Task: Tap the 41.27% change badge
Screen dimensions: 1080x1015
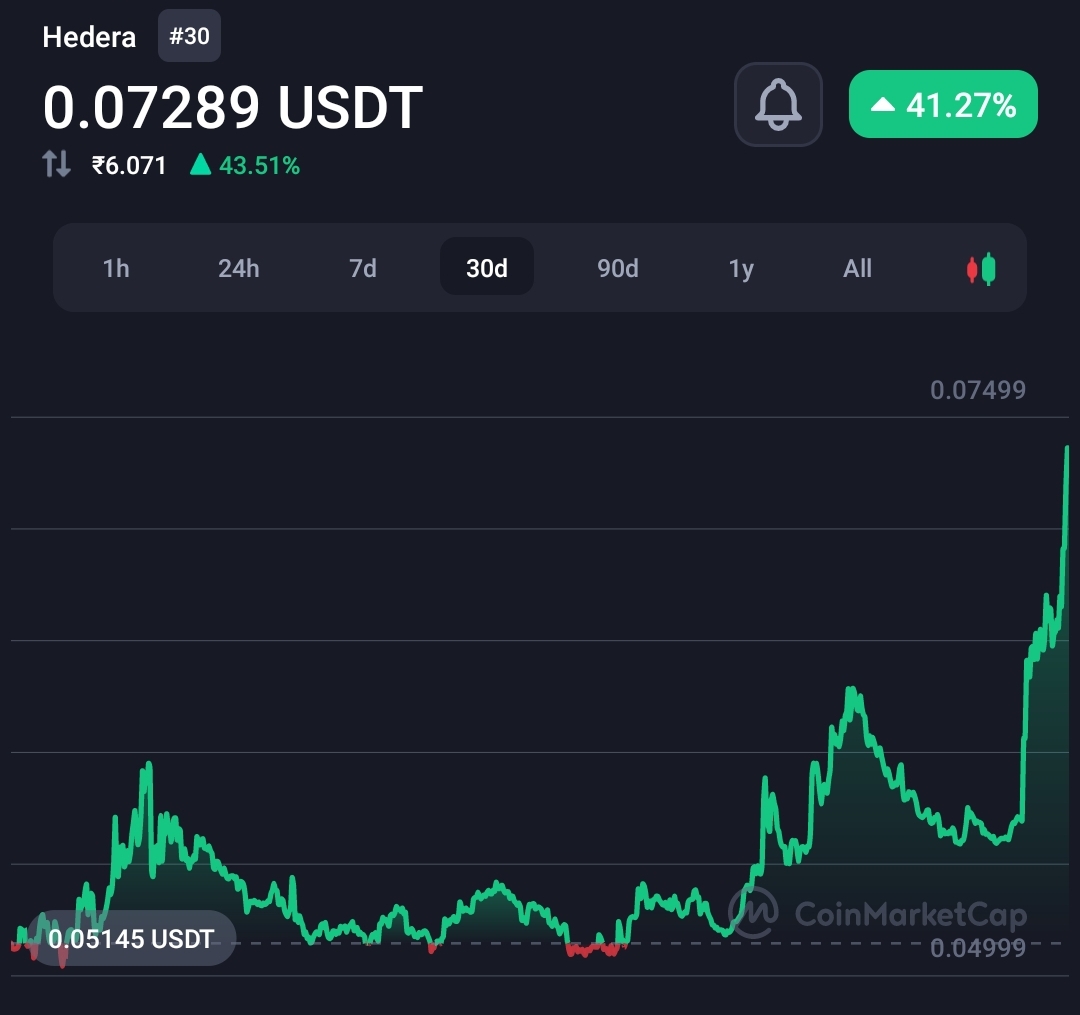Action: pos(943,104)
